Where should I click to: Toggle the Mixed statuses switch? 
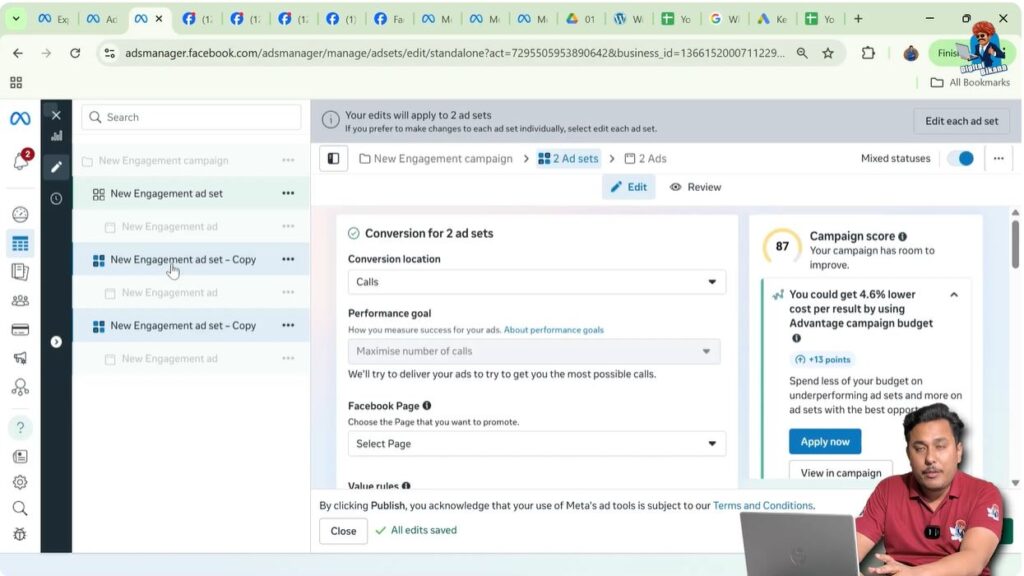(x=959, y=158)
